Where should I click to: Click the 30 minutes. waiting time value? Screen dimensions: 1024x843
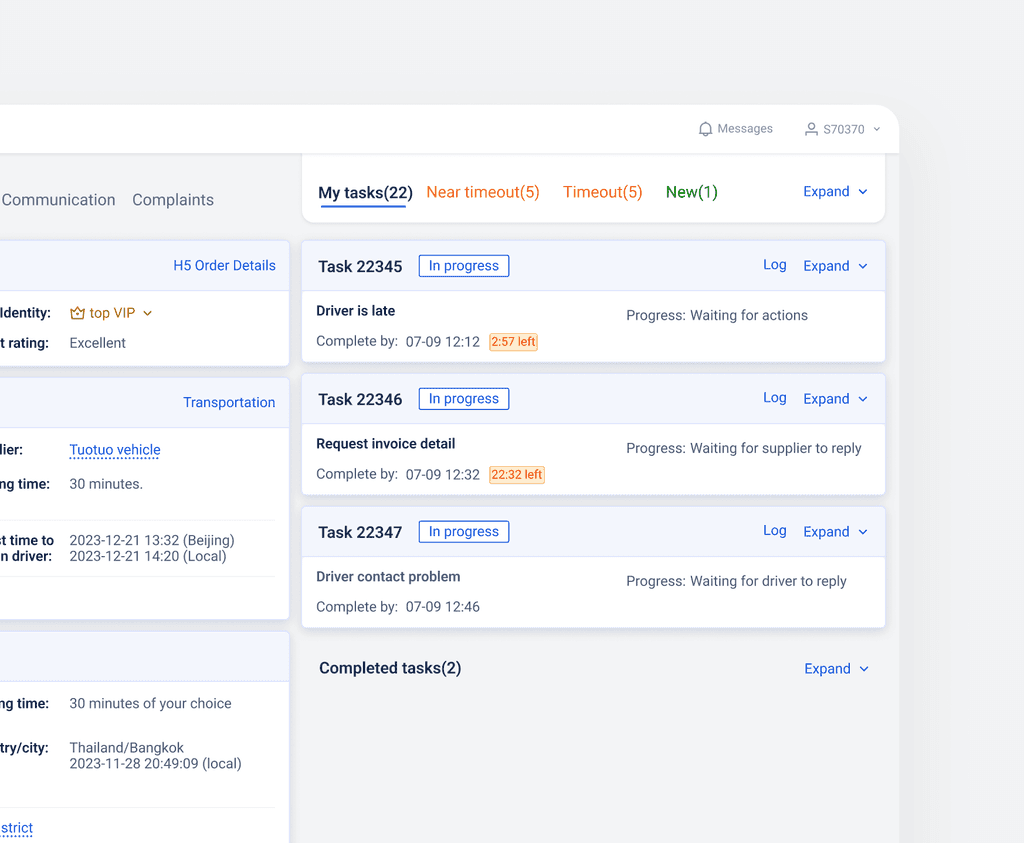pyautogui.click(x=106, y=485)
